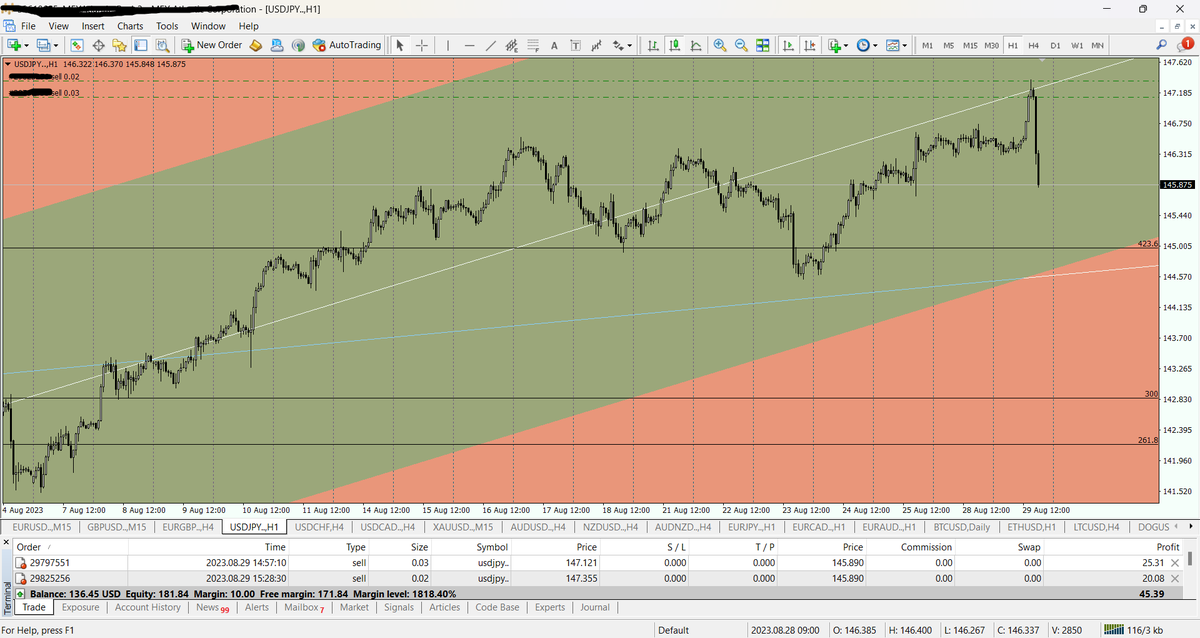Select the Trendline drawing tool
This screenshot has width=1200, height=638.
pyautogui.click(x=491, y=45)
